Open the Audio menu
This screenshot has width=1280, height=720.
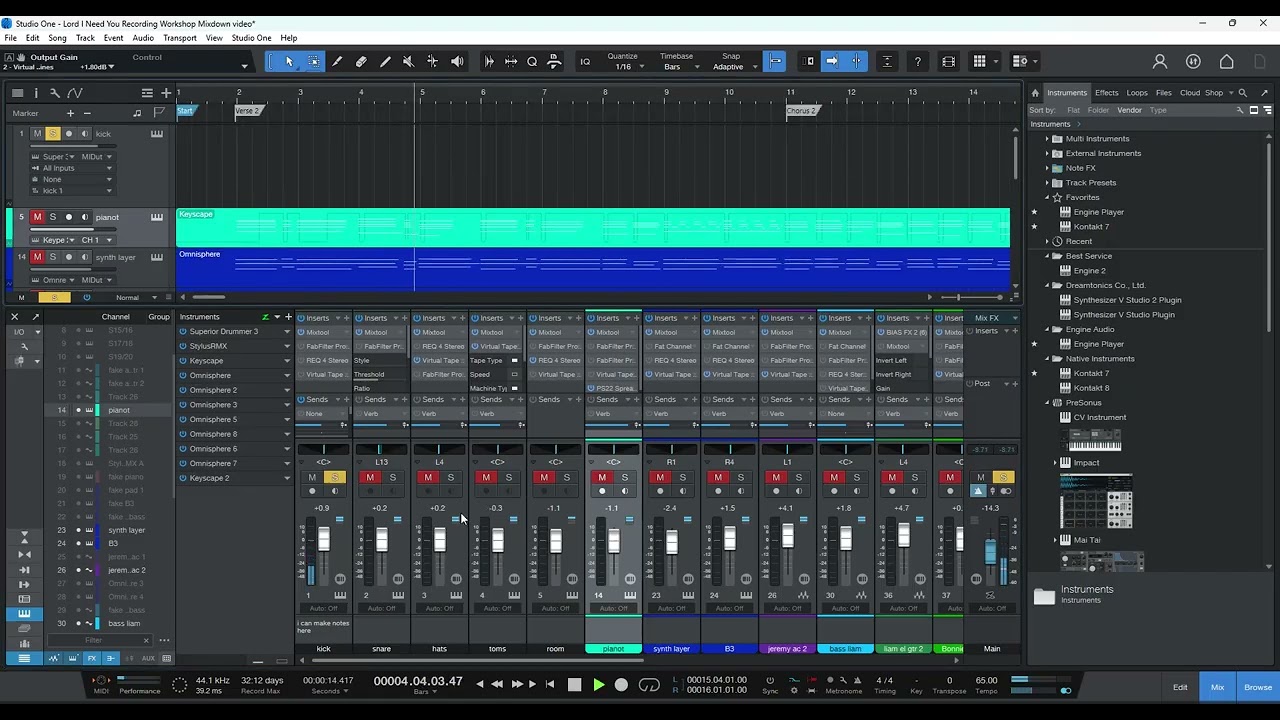143,38
